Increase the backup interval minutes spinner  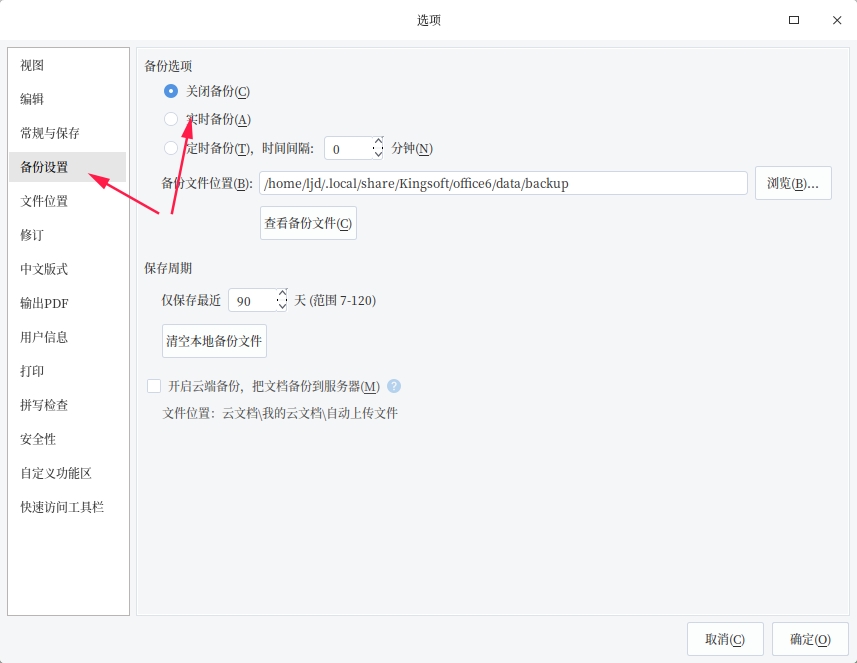(x=378, y=142)
